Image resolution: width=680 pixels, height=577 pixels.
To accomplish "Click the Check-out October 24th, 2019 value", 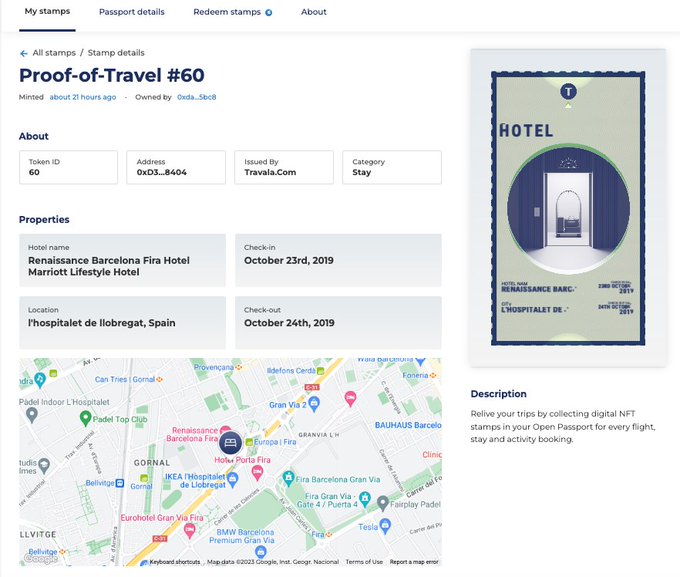I will tap(289, 323).
